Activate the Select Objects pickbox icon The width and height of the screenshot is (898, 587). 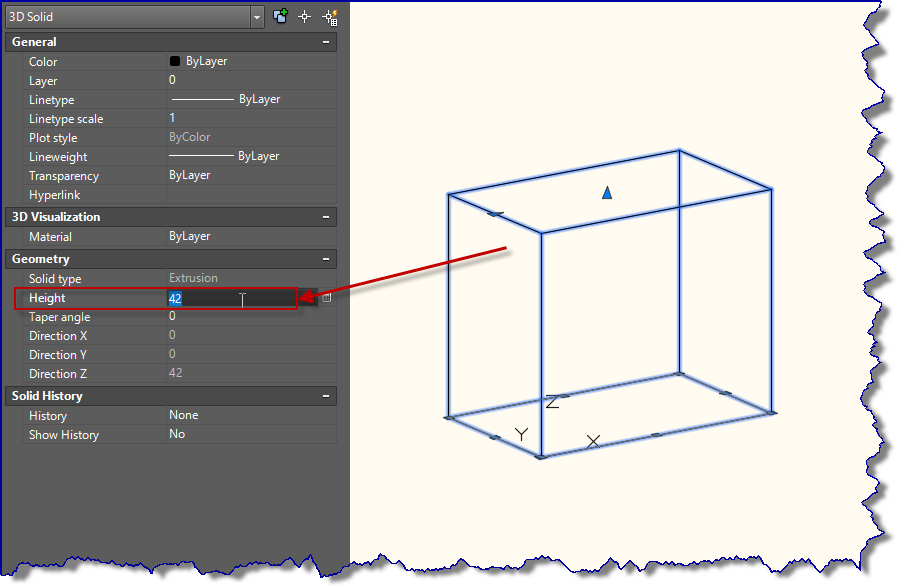coord(304,16)
